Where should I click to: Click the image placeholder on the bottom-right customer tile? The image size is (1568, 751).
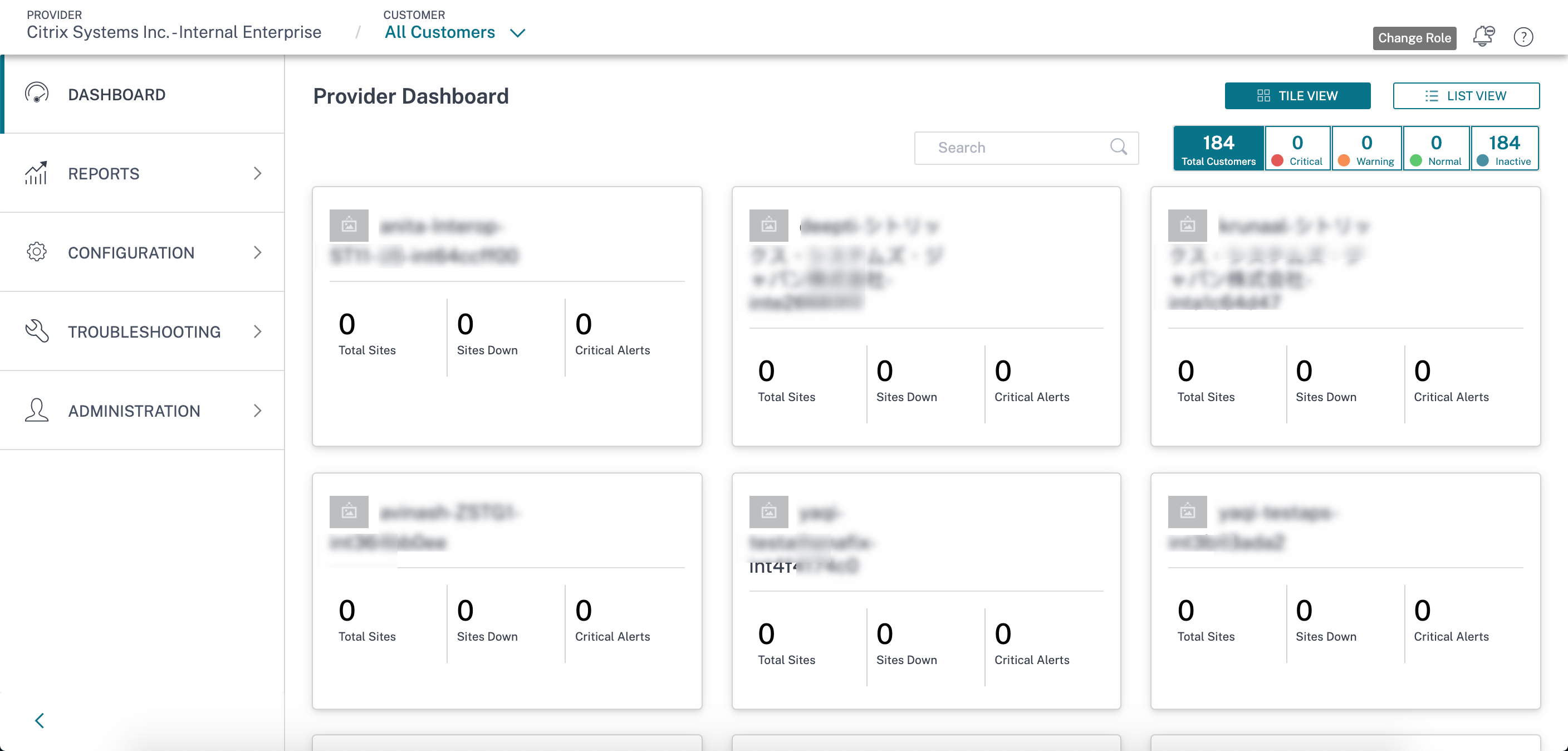[x=1188, y=511]
